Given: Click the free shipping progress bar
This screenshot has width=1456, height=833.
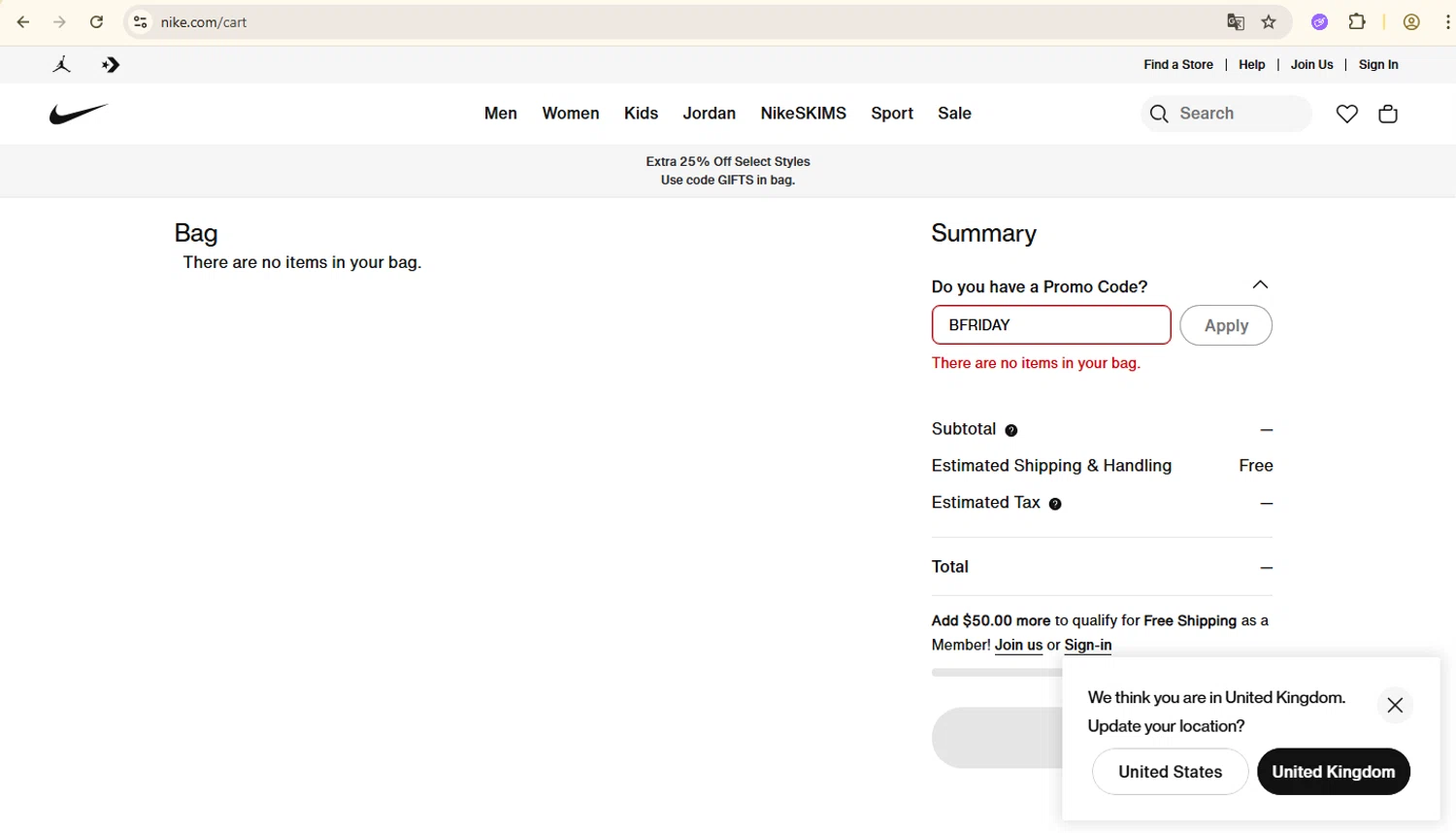Looking at the screenshot, I should [x=997, y=672].
